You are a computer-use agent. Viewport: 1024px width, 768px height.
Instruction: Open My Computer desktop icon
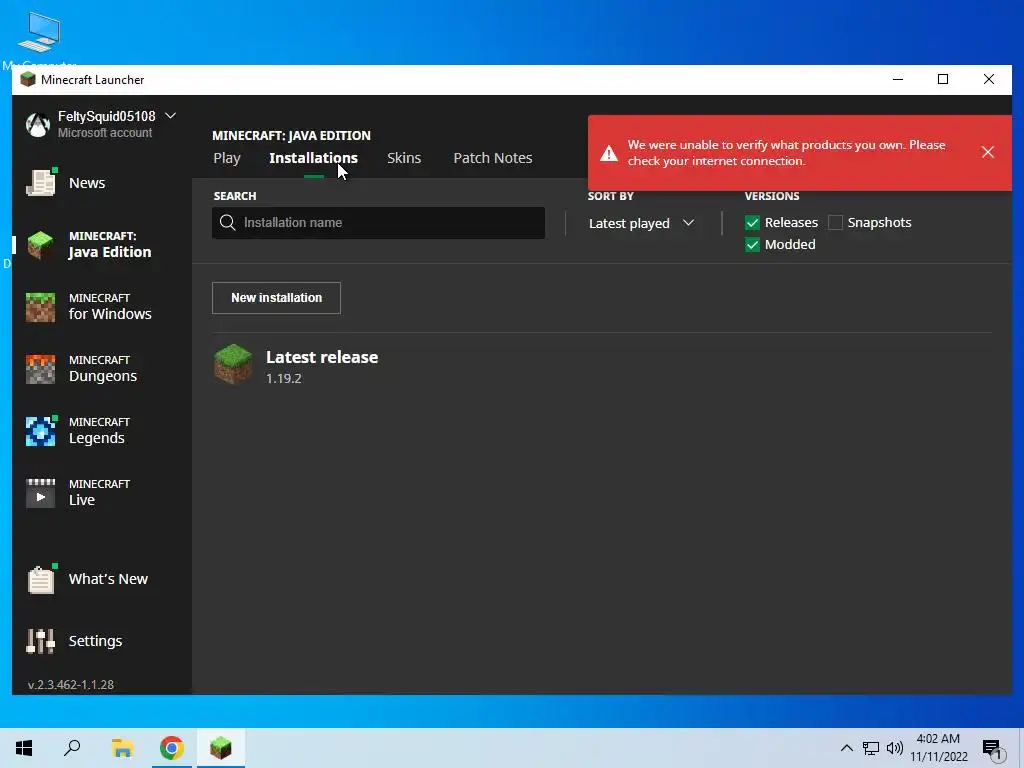tap(39, 33)
